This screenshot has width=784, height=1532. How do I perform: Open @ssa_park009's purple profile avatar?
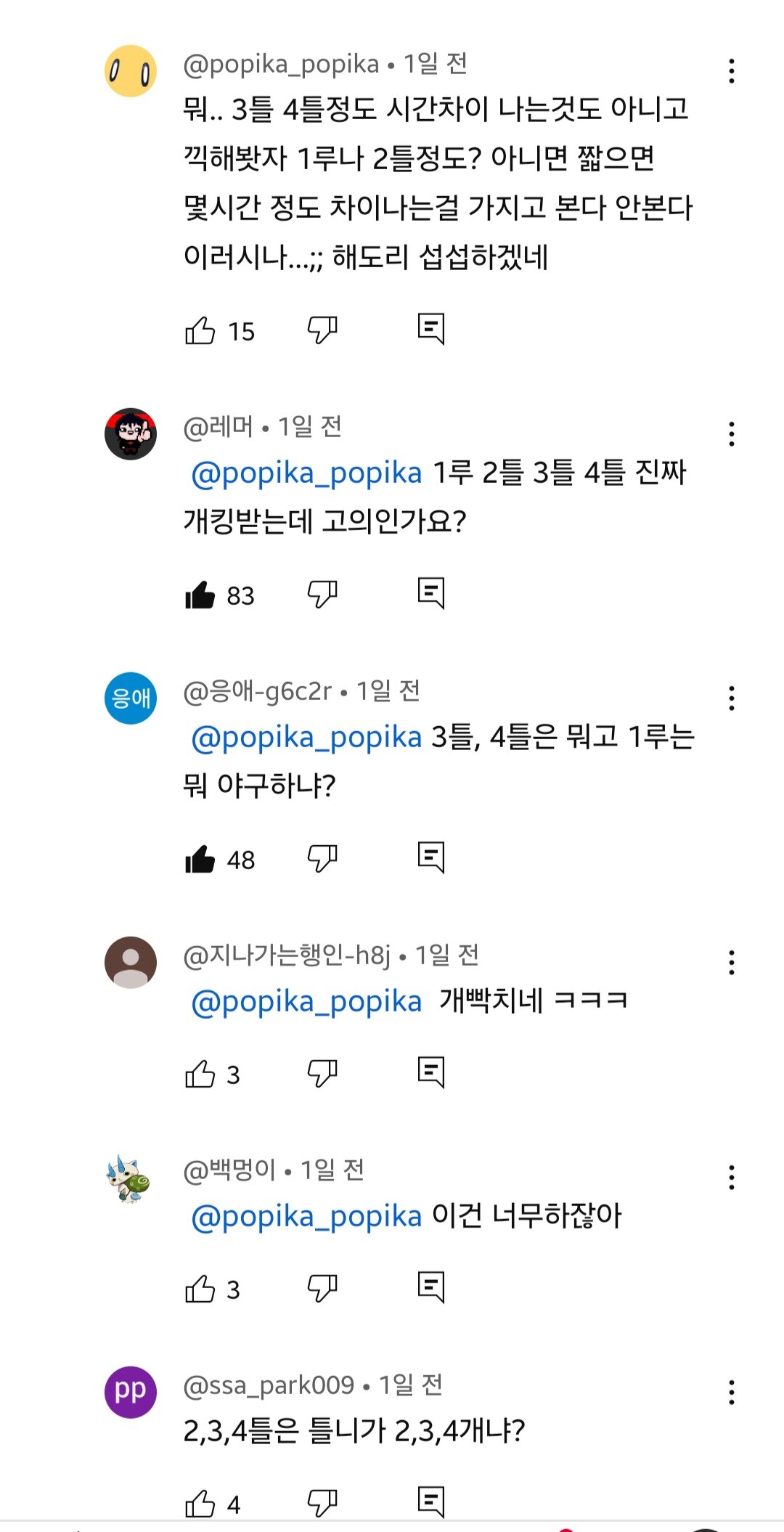(x=131, y=1392)
